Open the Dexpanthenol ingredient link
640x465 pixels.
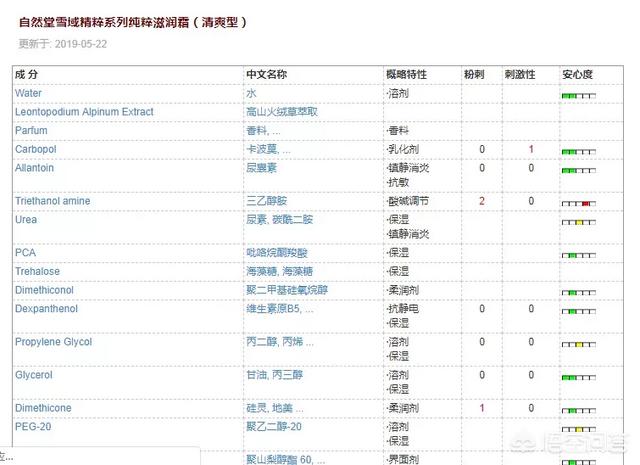point(46,309)
